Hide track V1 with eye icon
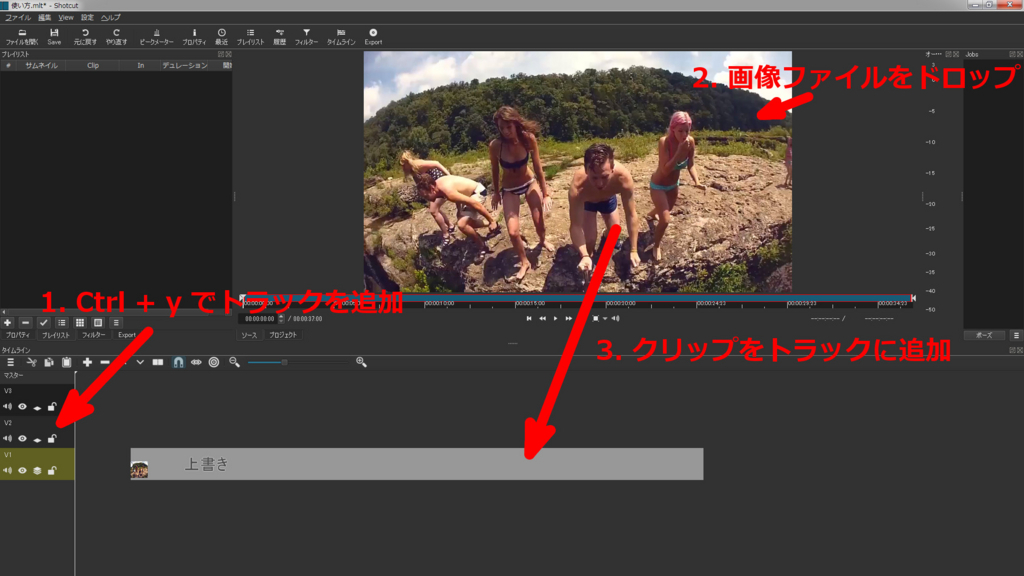The height and width of the screenshot is (576, 1024). 22,470
